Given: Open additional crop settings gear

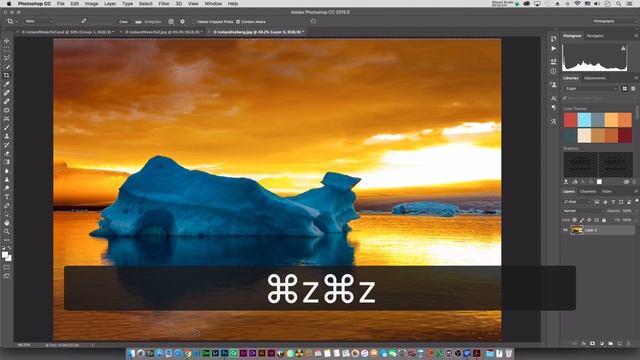Looking at the screenshot, I should coord(182,22).
